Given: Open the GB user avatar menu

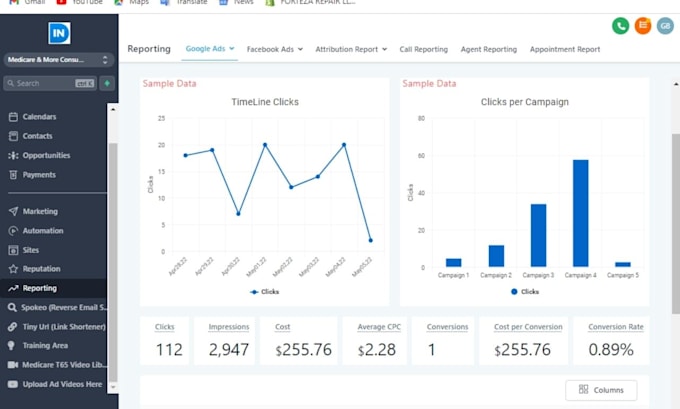Looking at the screenshot, I should 665,26.
